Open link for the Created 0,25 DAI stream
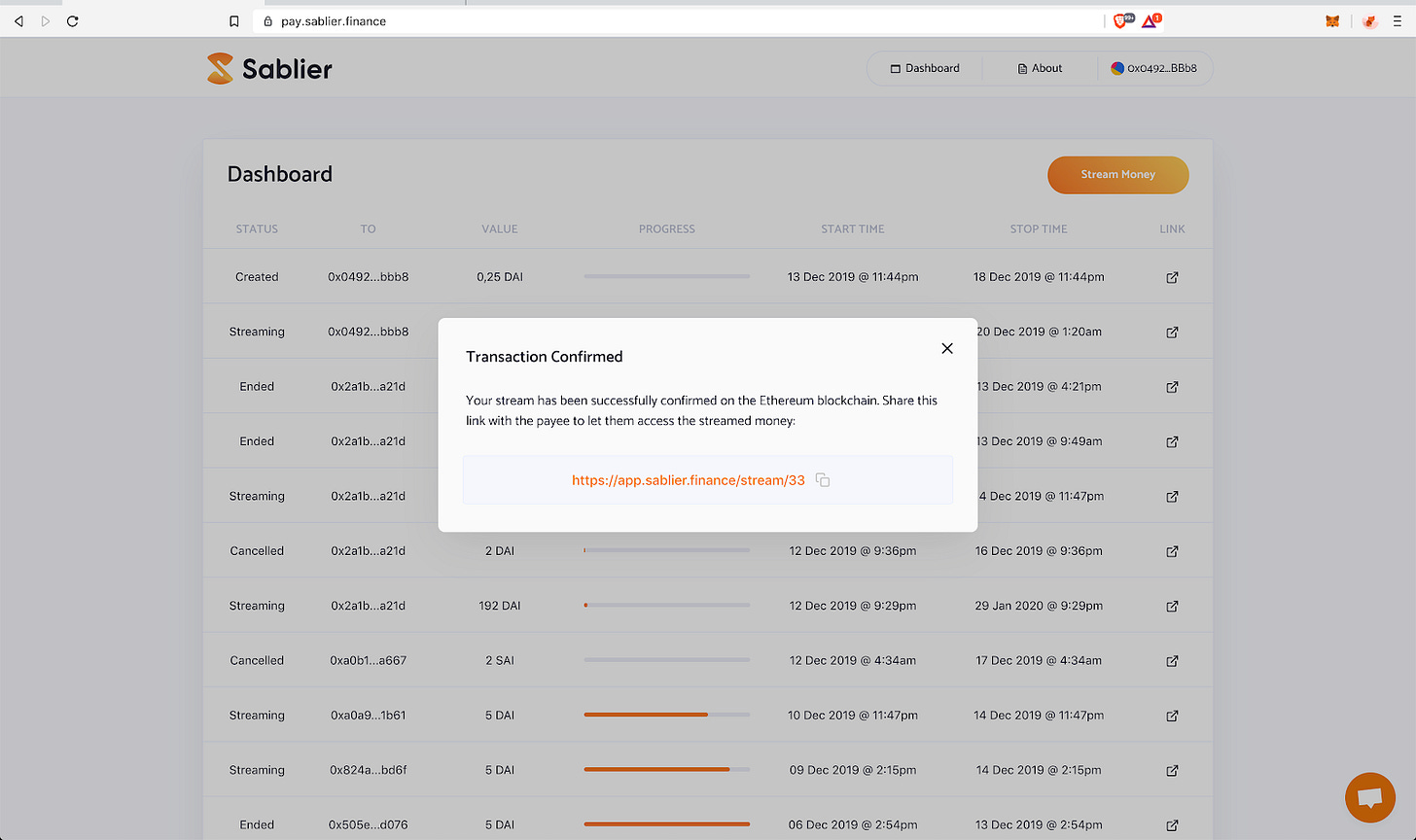Screen dimensions: 1416x840 click(1172, 277)
